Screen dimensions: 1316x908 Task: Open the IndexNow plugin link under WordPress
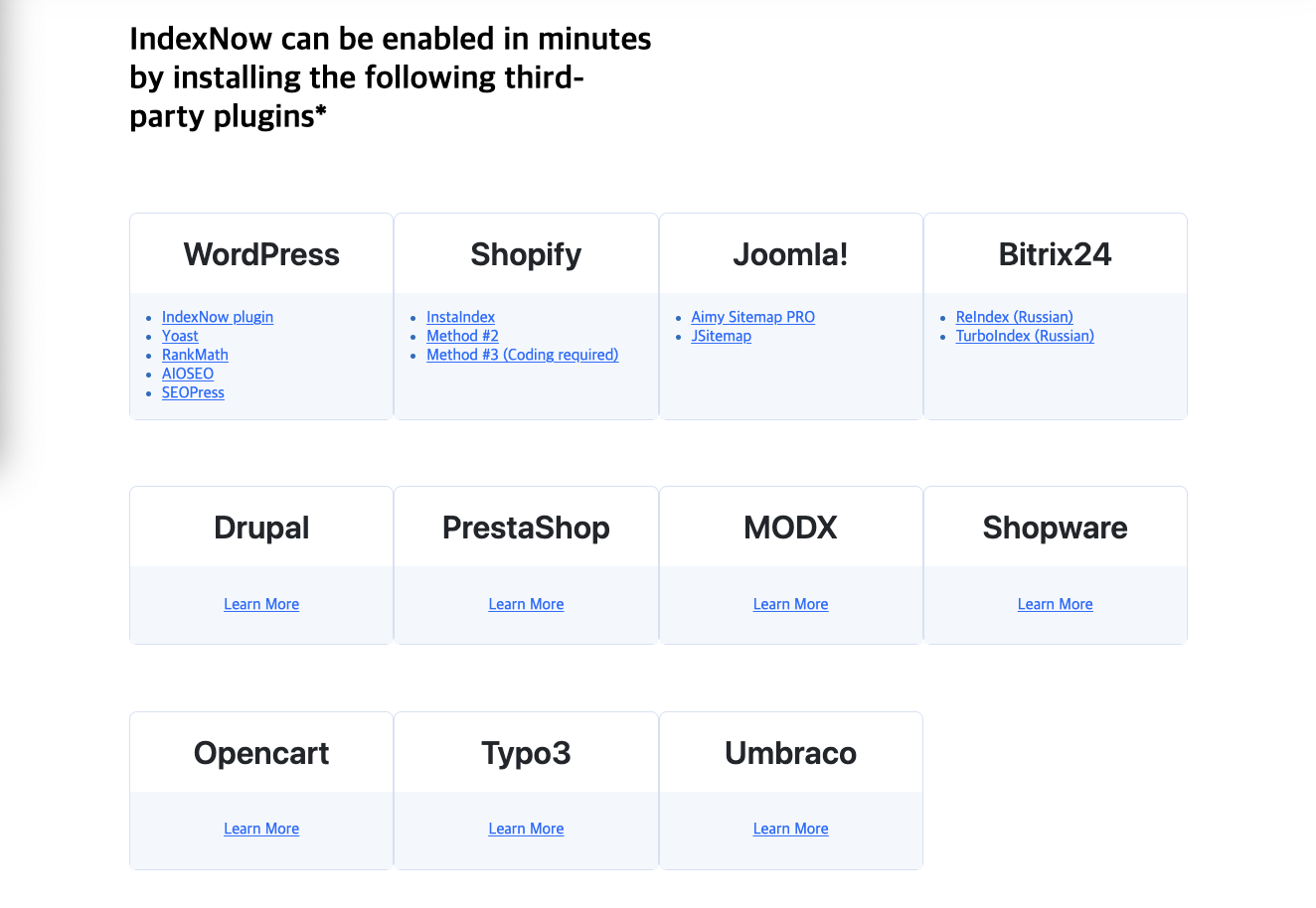(x=218, y=317)
